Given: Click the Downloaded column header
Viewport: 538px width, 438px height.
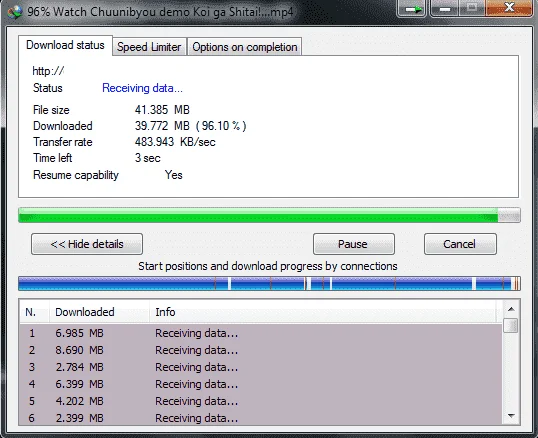Looking at the screenshot, I should [x=100, y=312].
